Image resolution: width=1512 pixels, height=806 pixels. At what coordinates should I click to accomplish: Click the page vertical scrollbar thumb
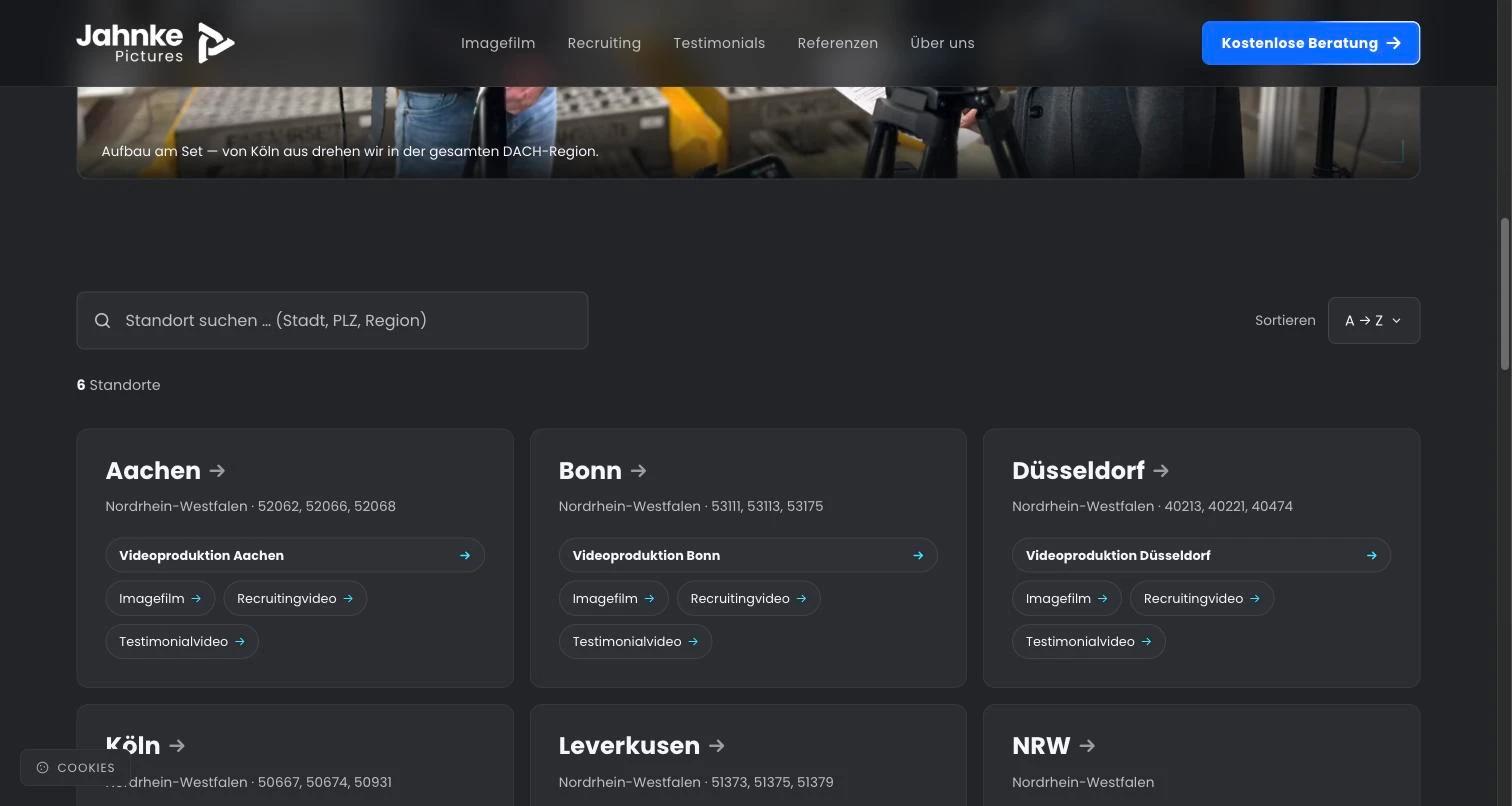tap(1504, 295)
